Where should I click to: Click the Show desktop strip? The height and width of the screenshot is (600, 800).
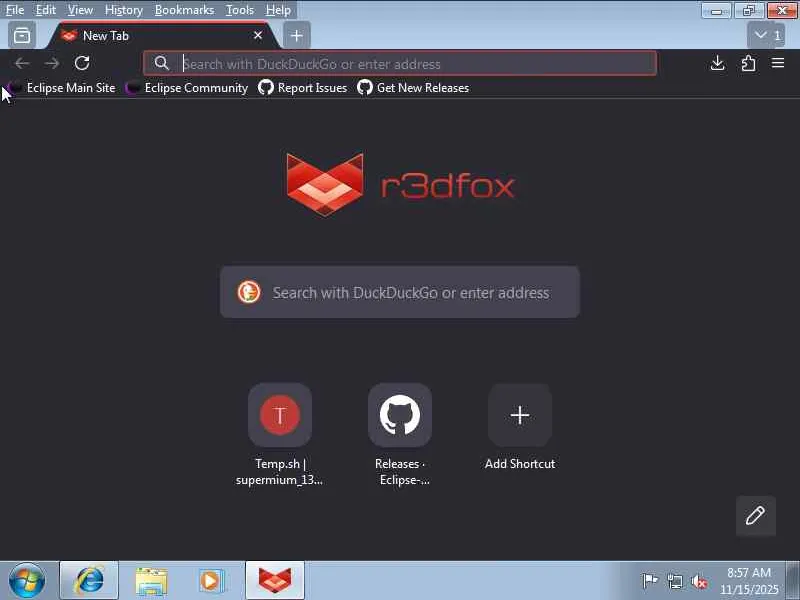tap(792, 581)
